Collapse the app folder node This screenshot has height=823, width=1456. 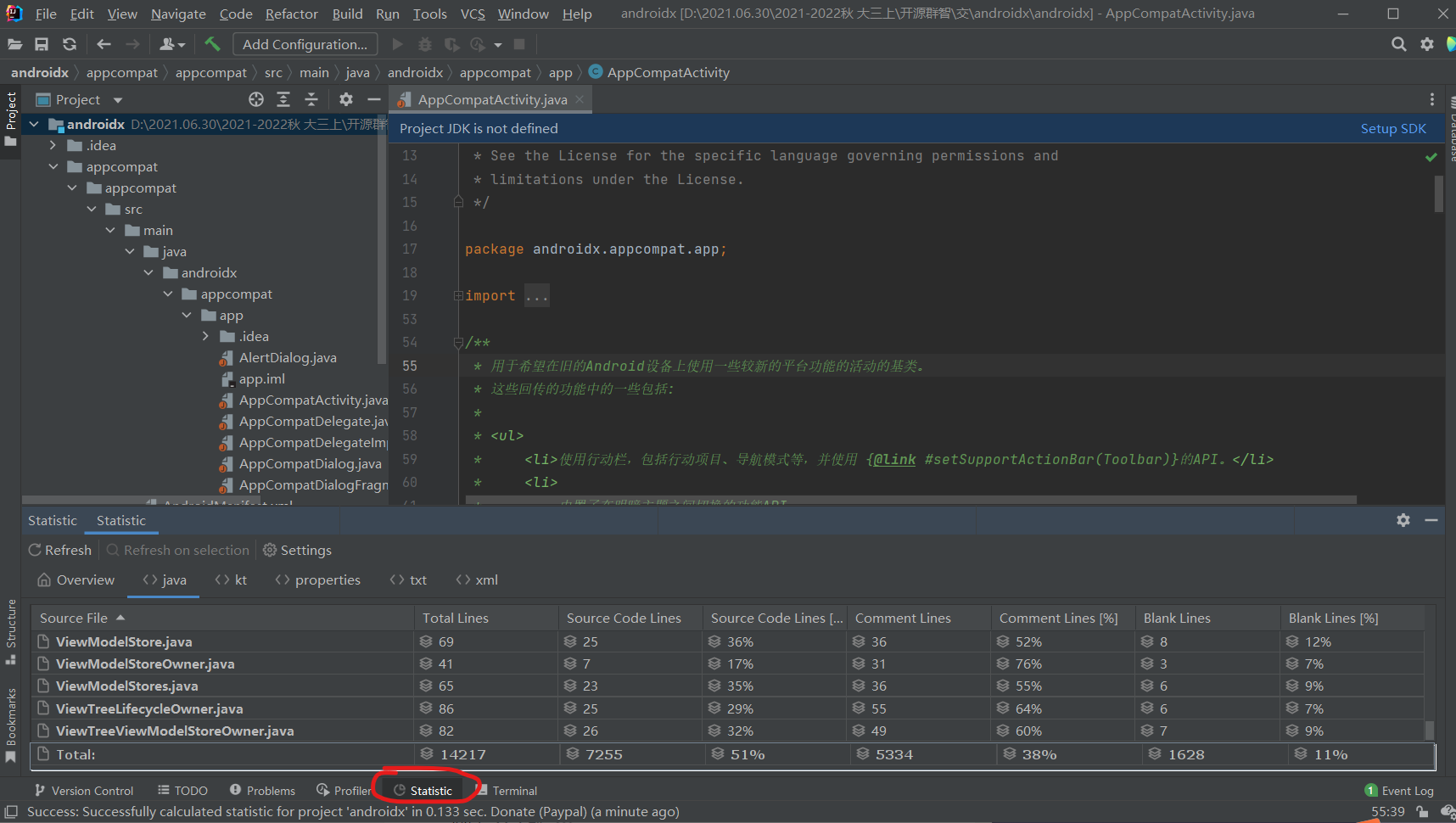[187, 316]
